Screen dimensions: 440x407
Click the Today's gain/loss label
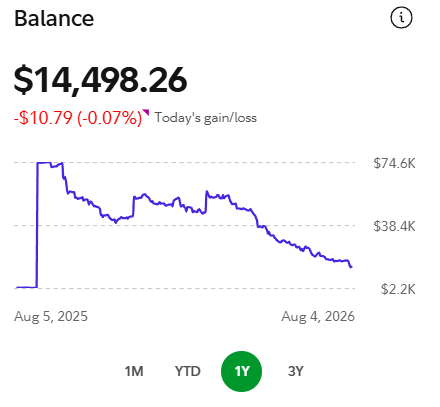[206, 118]
